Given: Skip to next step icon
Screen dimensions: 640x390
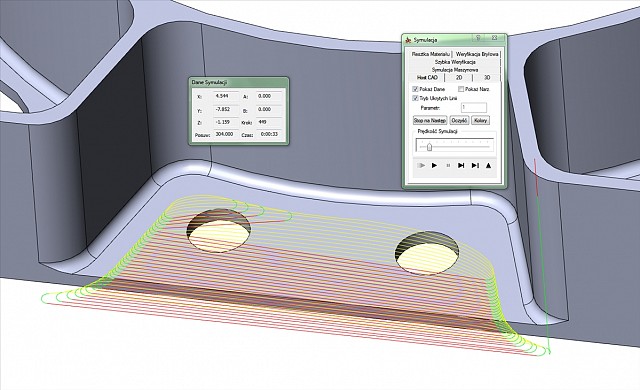Looking at the screenshot, I should coord(461,166).
